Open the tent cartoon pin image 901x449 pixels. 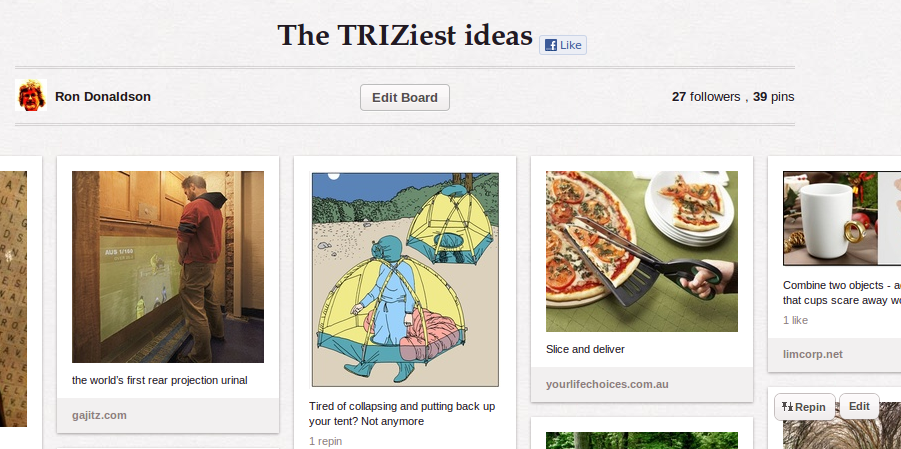pos(404,278)
